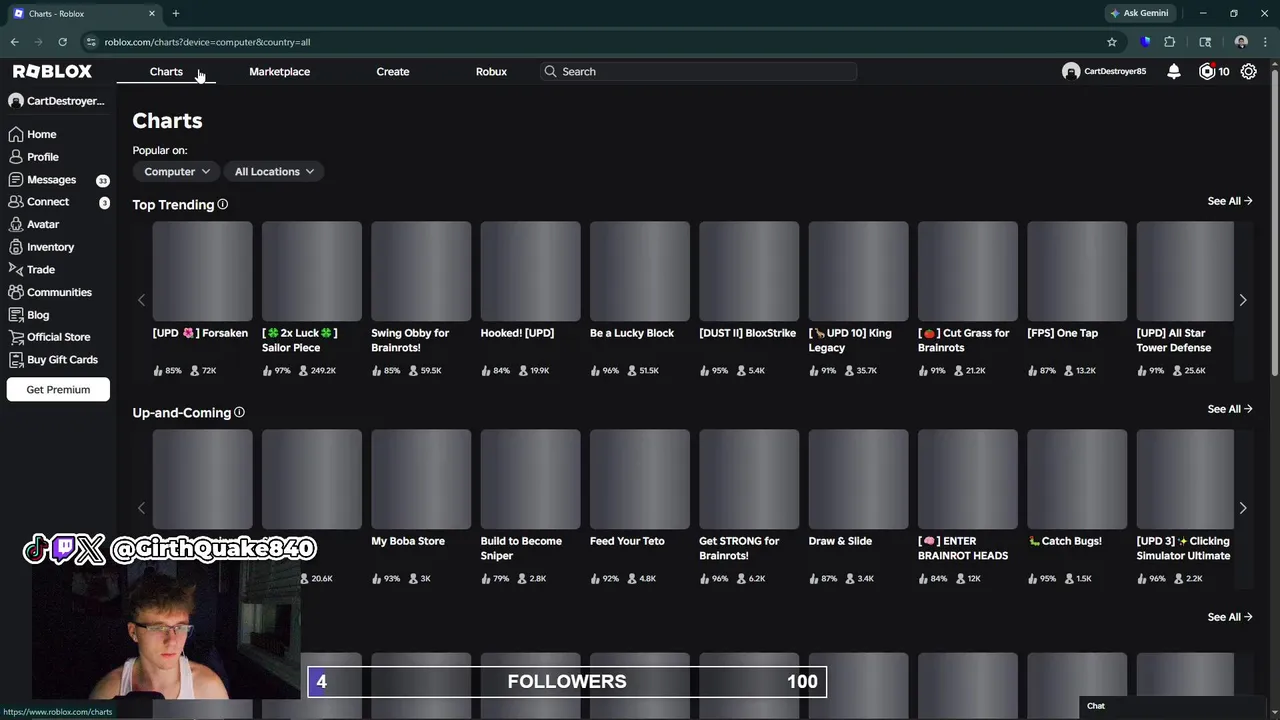Reload the page in browser

(x=62, y=42)
